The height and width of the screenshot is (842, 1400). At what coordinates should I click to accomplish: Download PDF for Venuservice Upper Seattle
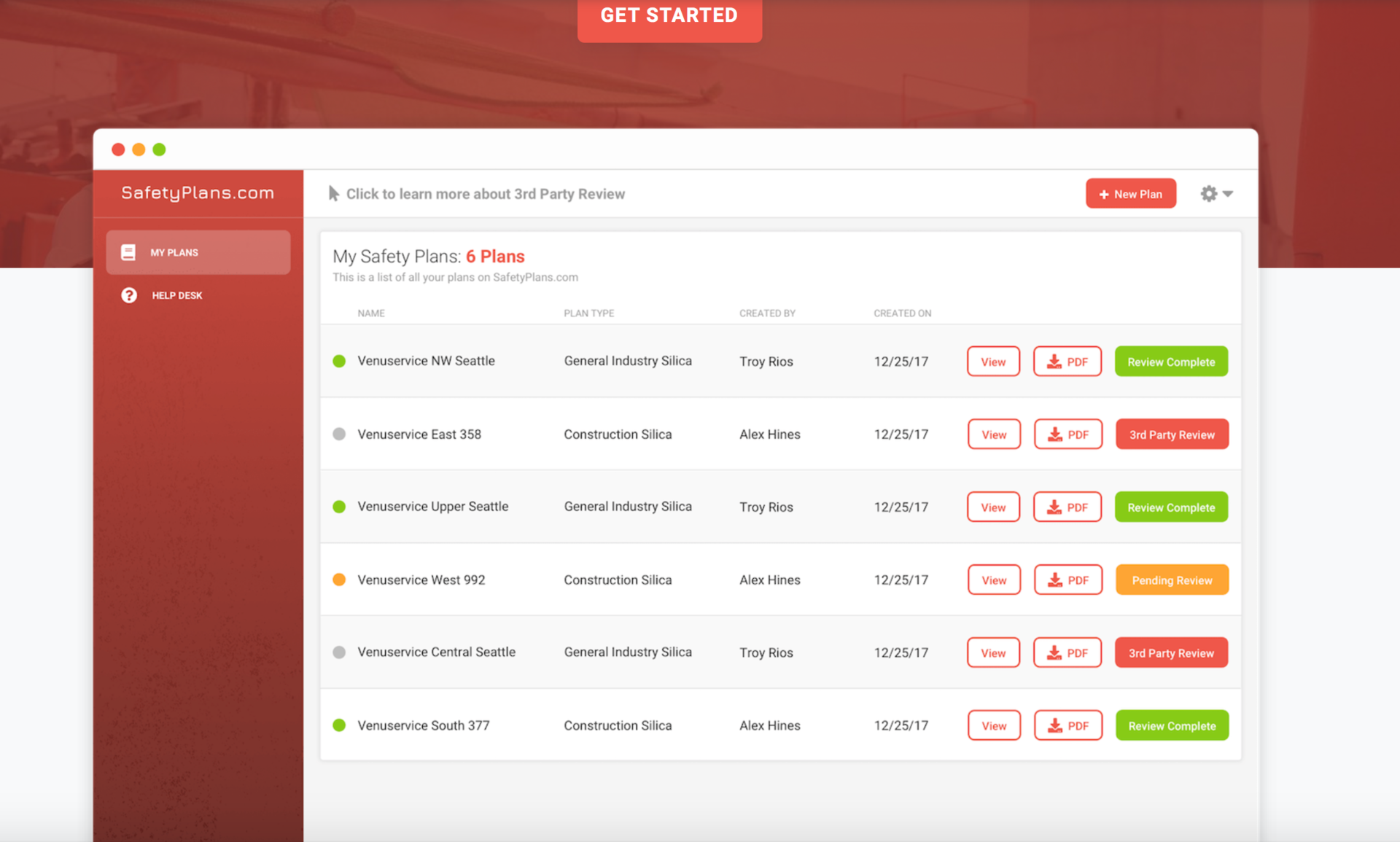1067,507
